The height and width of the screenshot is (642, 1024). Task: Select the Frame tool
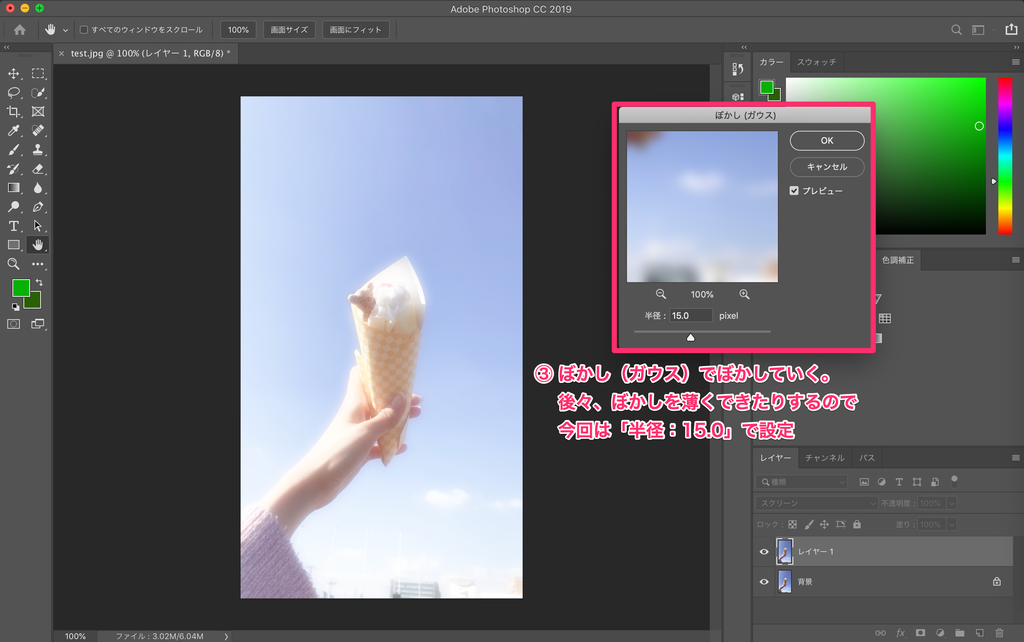38,112
